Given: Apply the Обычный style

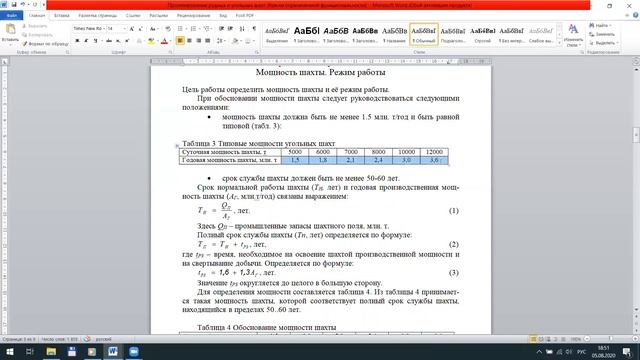Looking at the screenshot, I should (424, 34).
